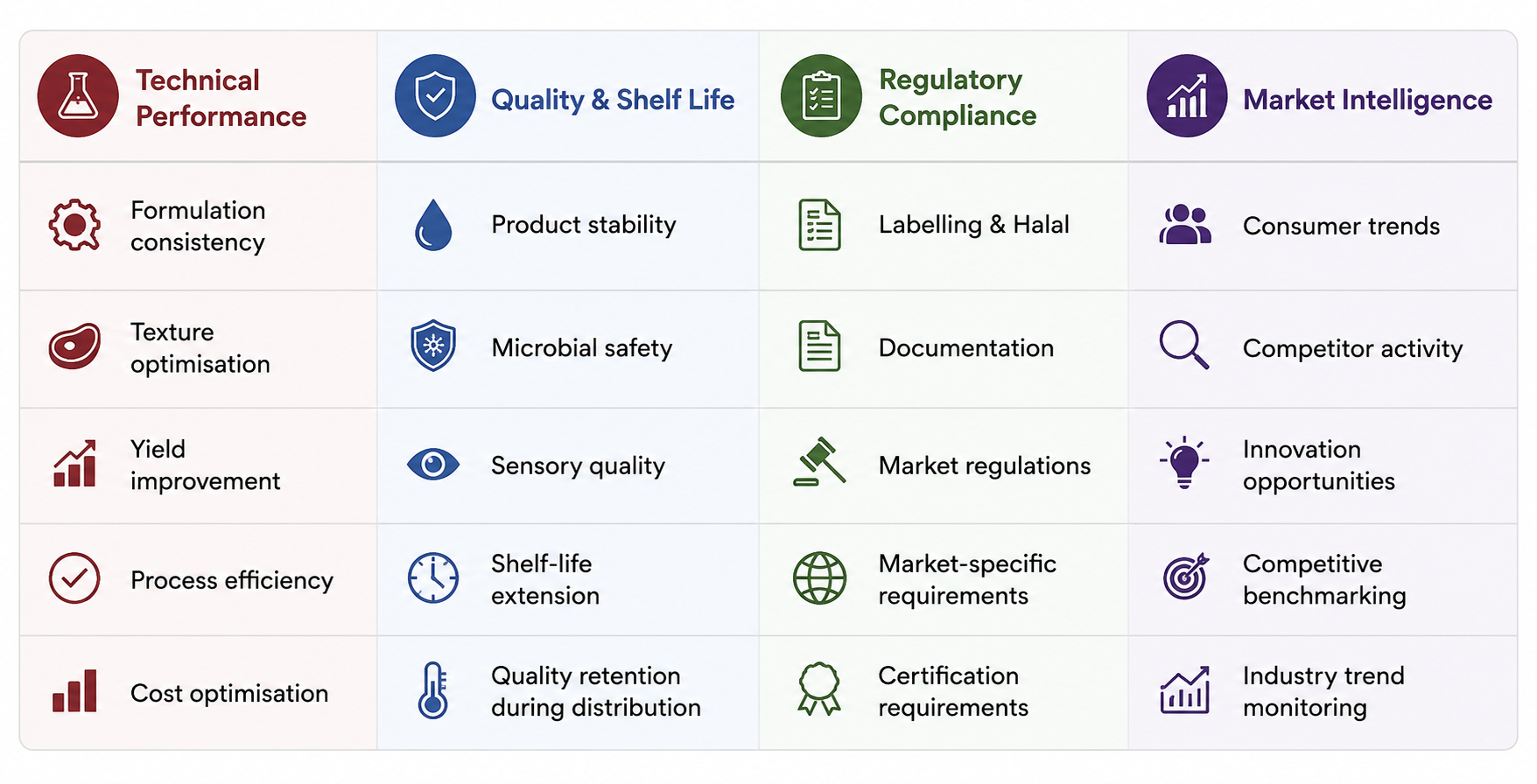Click the checkmark circle beside Process efficiency
Image resolution: width=1537 pixels, height=784 pixels.
74,578
